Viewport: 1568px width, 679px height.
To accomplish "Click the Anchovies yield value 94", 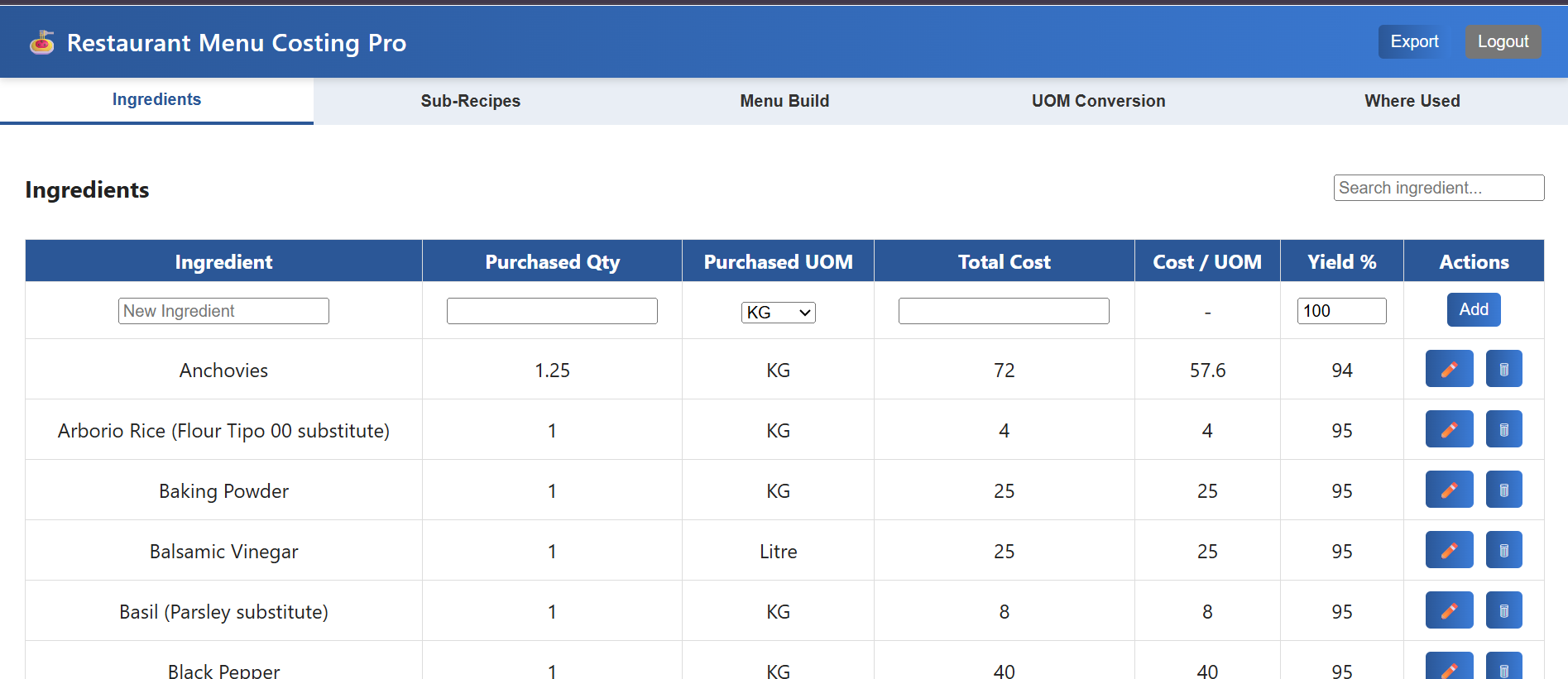I will [1341, 370].
